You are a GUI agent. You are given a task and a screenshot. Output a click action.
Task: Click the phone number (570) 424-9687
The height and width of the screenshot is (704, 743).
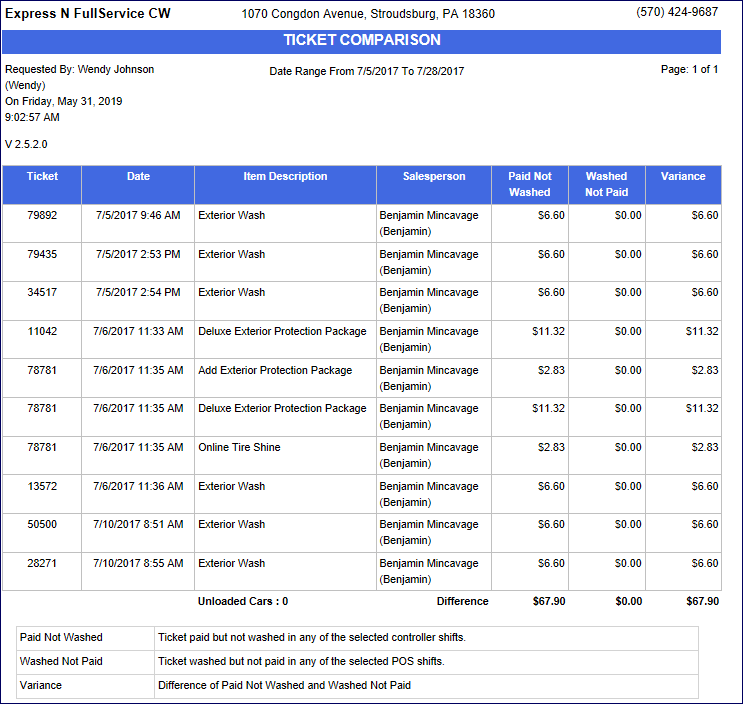point(677,13)
